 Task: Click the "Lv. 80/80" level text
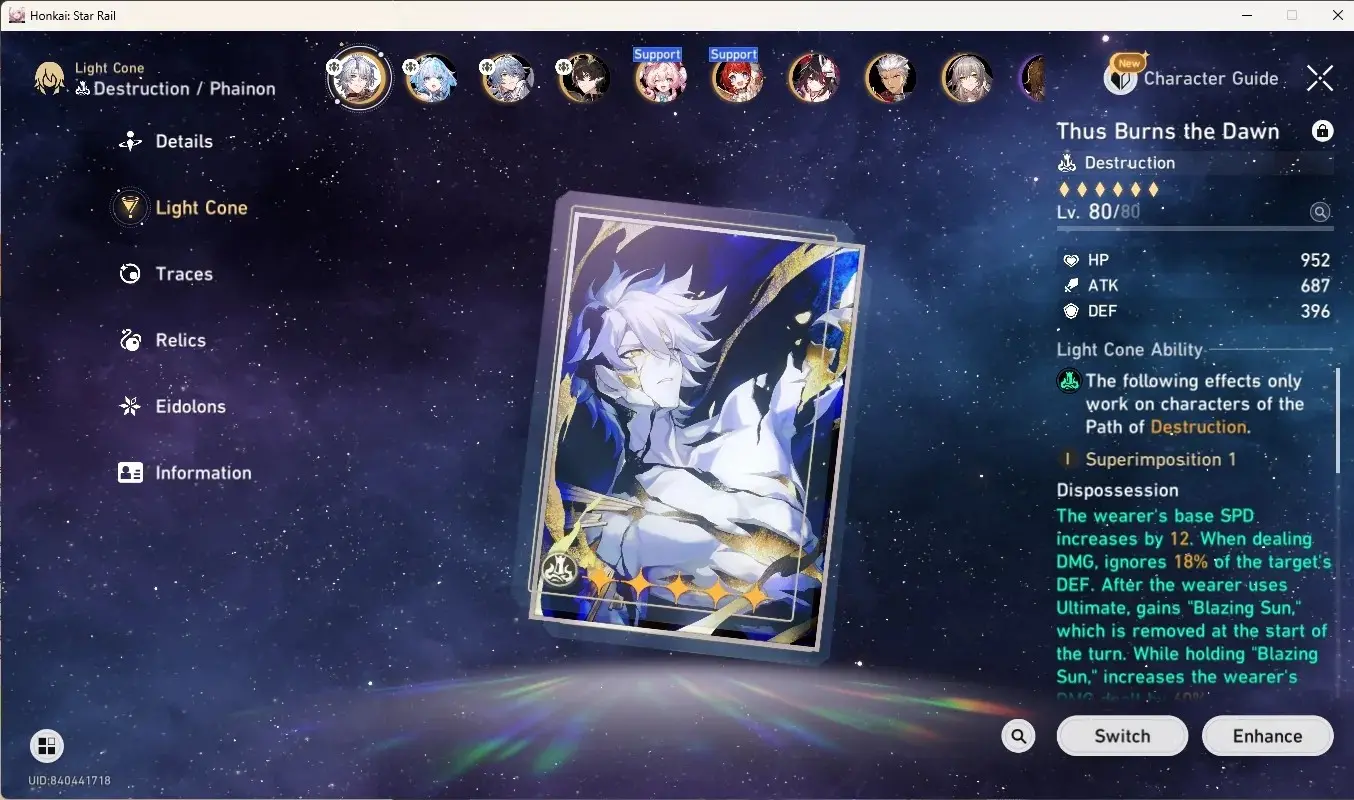[1098, 212]
